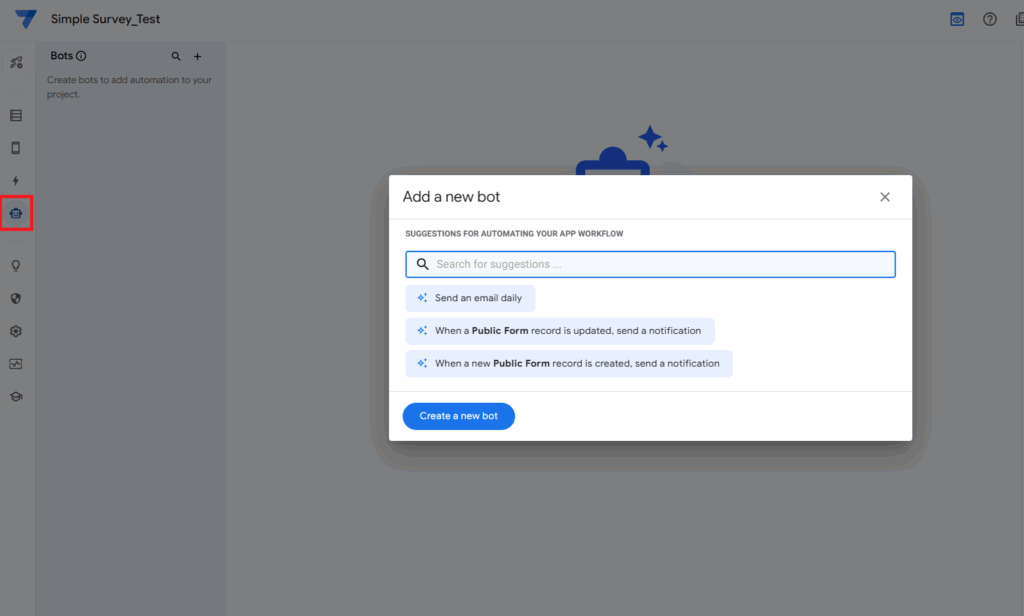This screenshot has width=1024, height=616.
Task: Click the search icon in the Bots panel
Action: [x=176, y=57]
